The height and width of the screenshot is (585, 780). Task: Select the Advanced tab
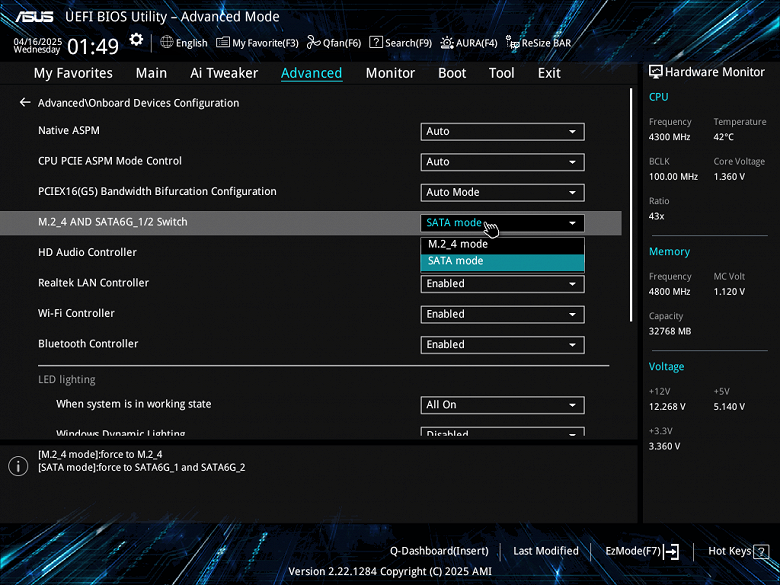311,73
